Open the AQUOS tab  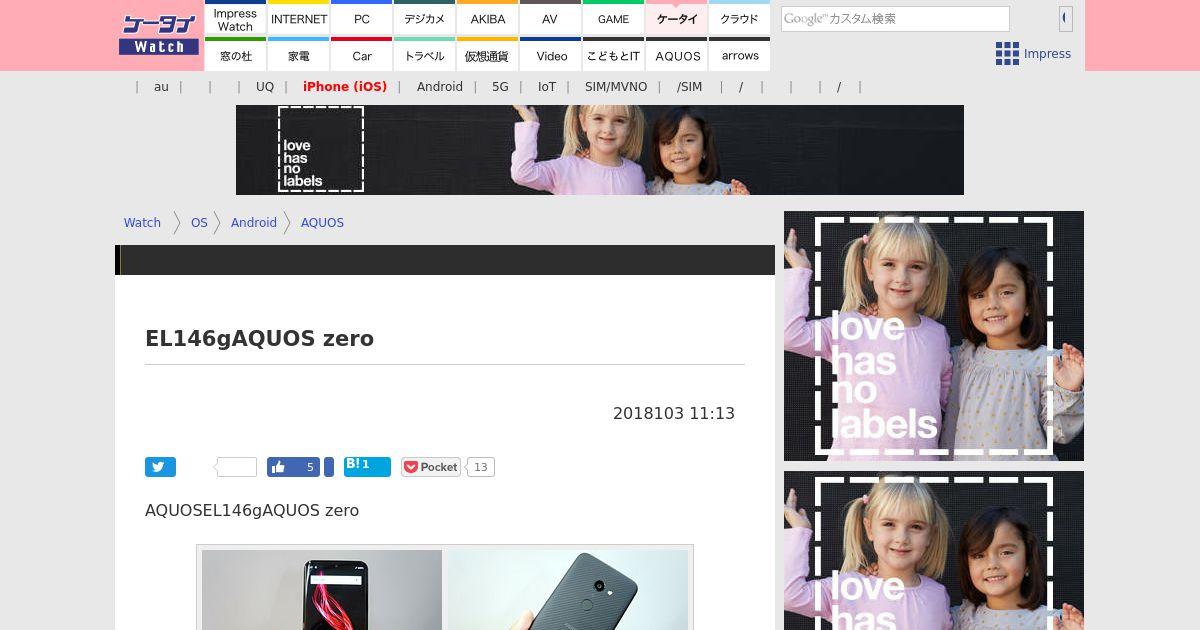pyautogui.click(x=676, y=55)
